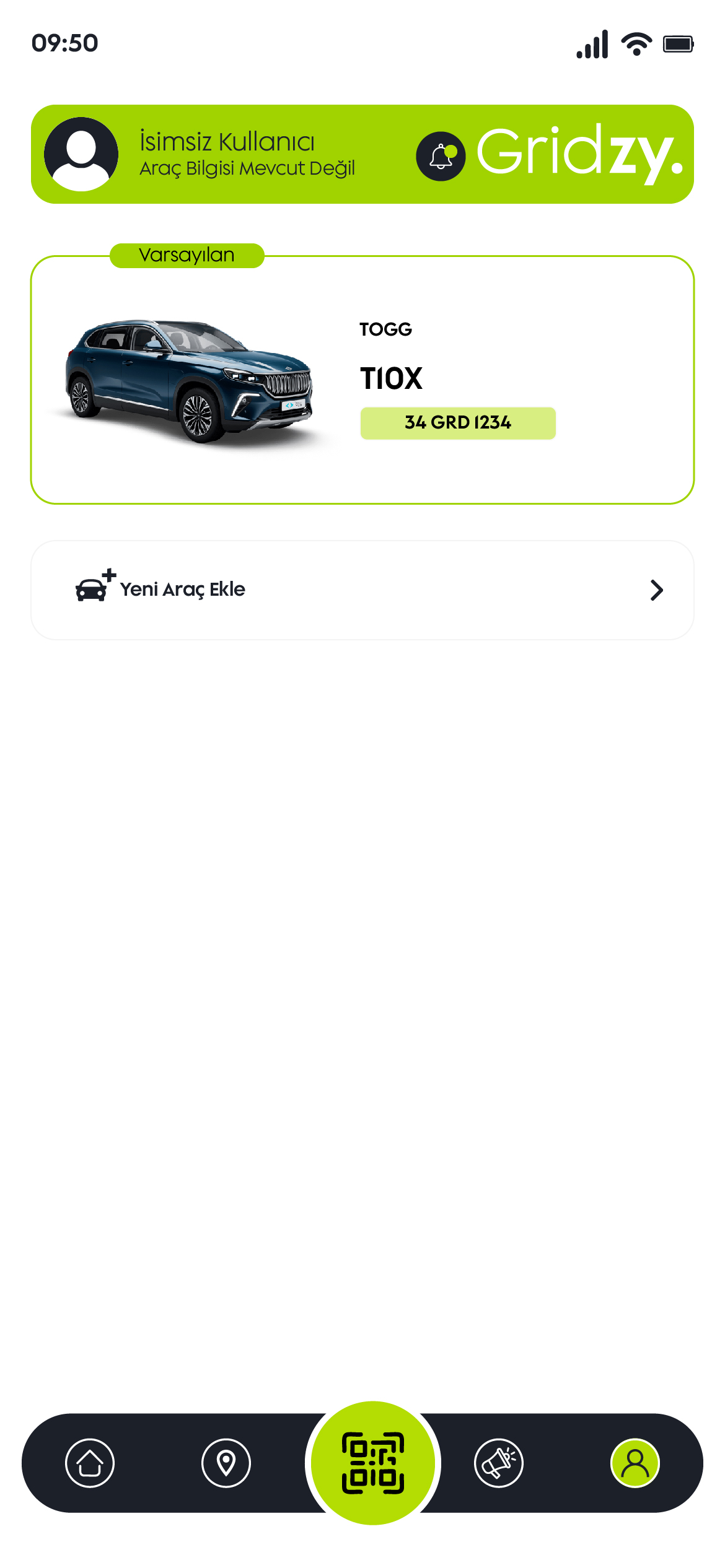This screenshot has width=725, height=1568.
Task: Open the megaphone campaigns icon
Action: pyautogui.click(x=499, y=1463)
